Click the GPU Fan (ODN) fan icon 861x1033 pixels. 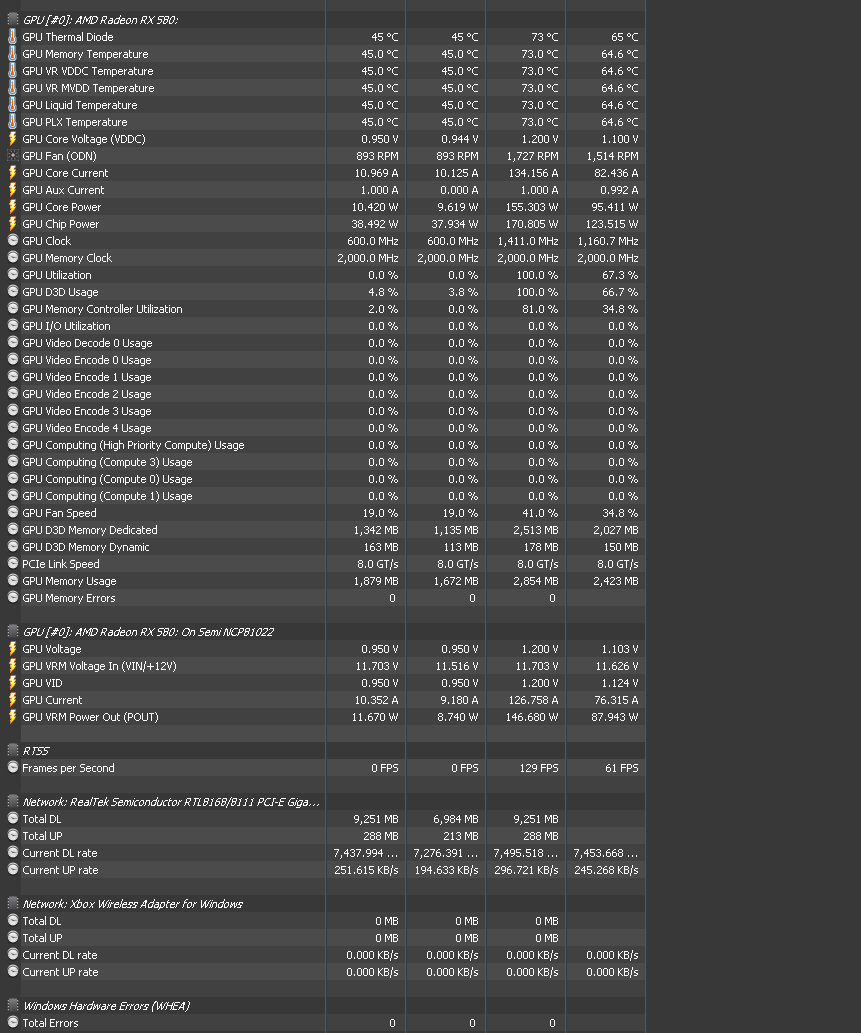[12, 156]
